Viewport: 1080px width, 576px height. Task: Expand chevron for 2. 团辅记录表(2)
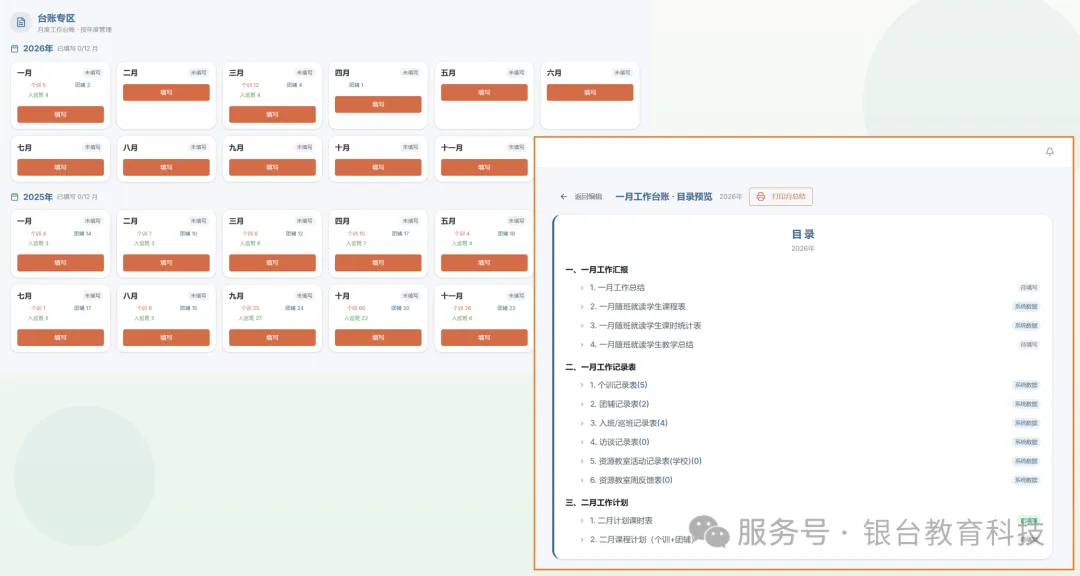pyautogui.click(x=582, y=404)
